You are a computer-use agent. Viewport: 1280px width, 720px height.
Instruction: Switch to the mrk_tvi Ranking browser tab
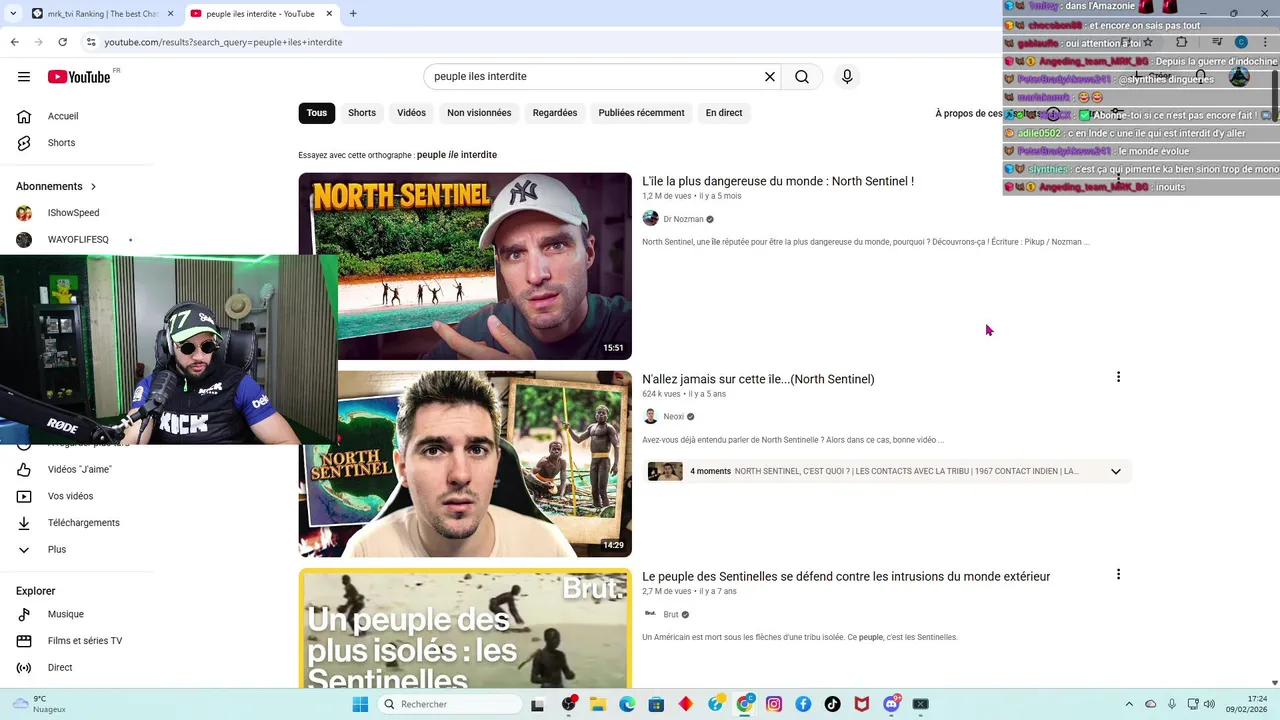coord(102,14)
